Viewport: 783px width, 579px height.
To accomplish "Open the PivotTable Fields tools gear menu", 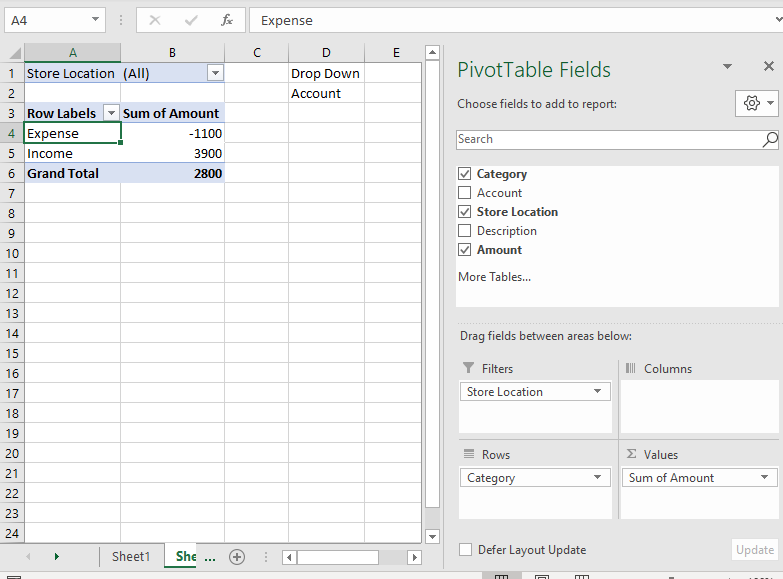I will 757,103.
